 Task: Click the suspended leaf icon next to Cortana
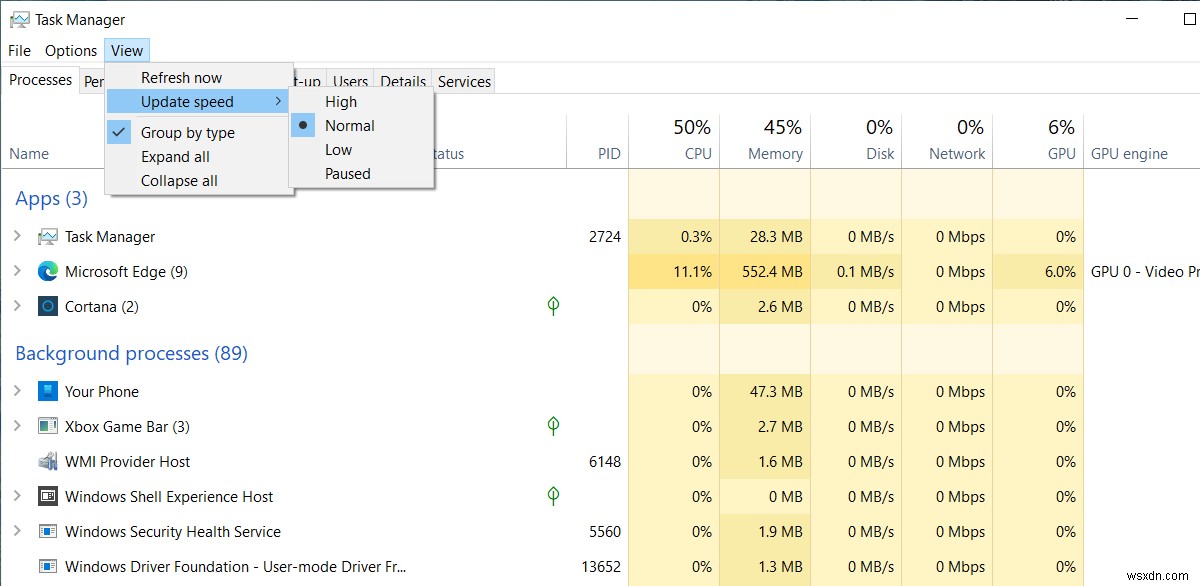tap(553, 306)
